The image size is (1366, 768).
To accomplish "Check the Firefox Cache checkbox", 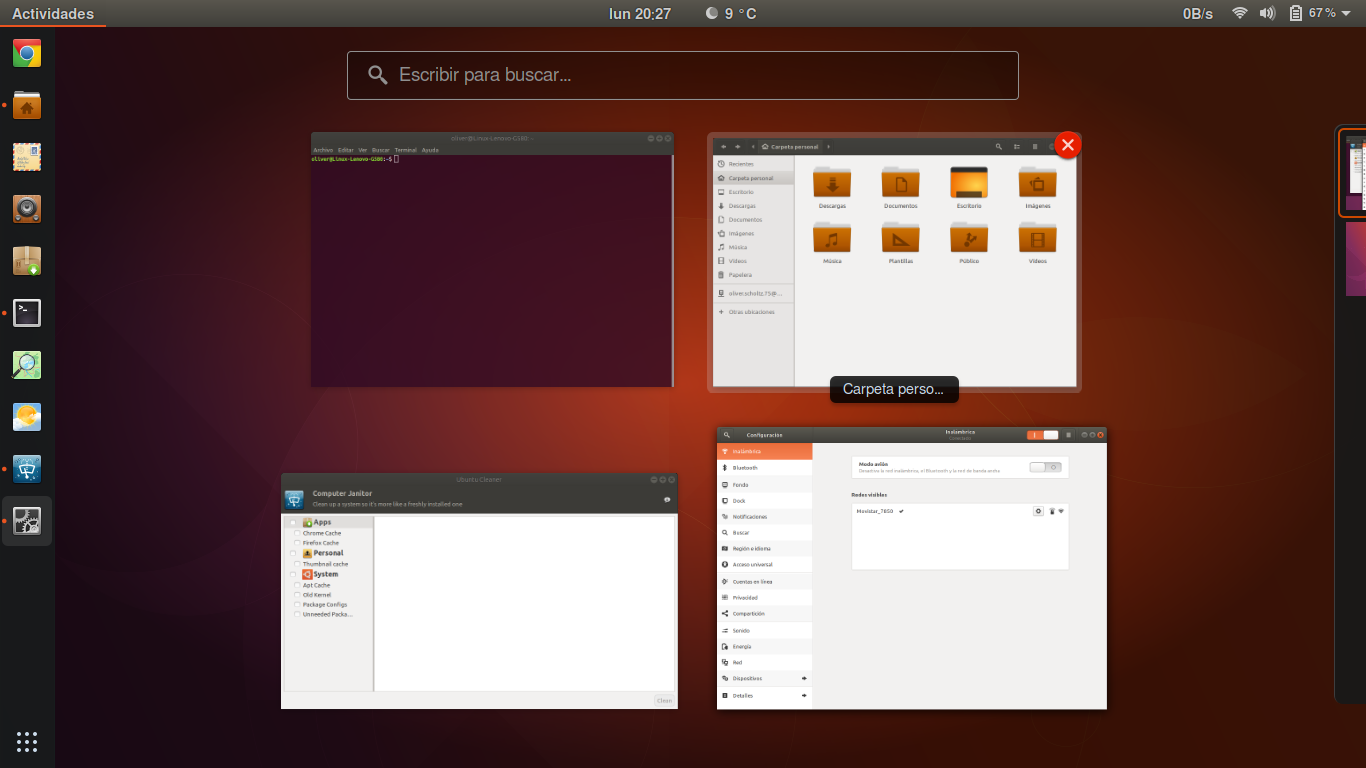I will (297, 543).
